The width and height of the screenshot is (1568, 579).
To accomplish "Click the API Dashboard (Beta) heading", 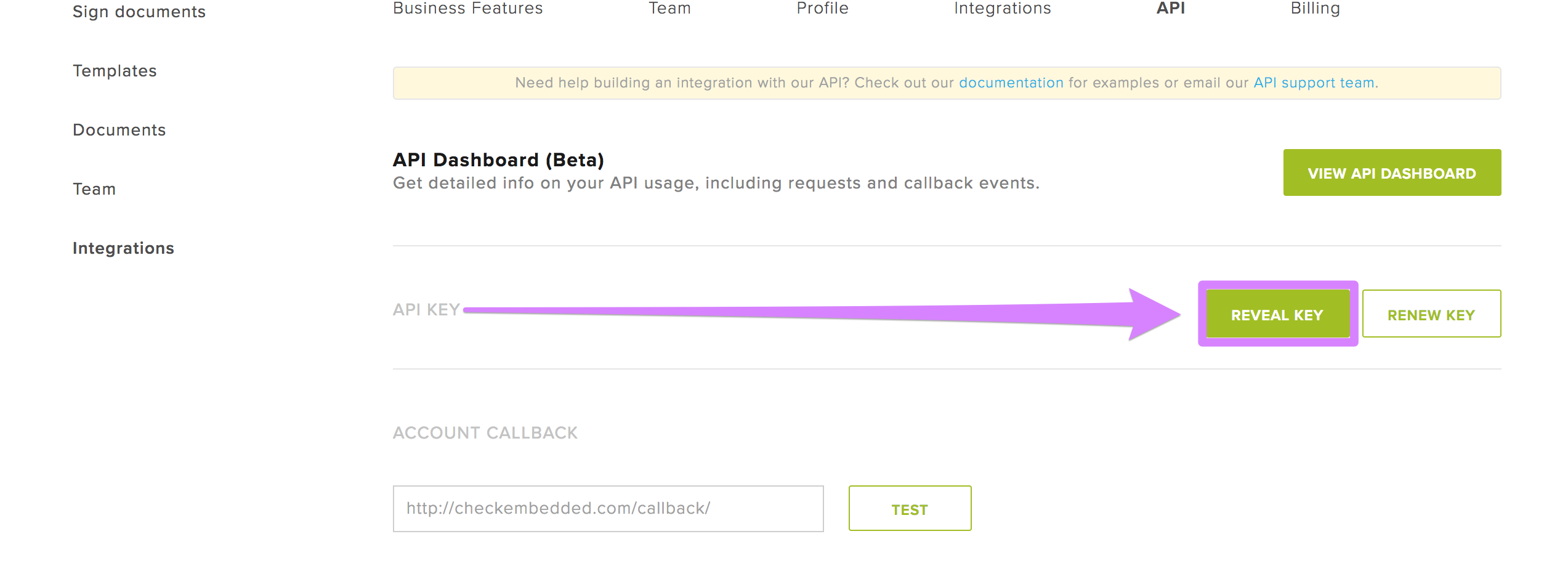I will point(499,160).
